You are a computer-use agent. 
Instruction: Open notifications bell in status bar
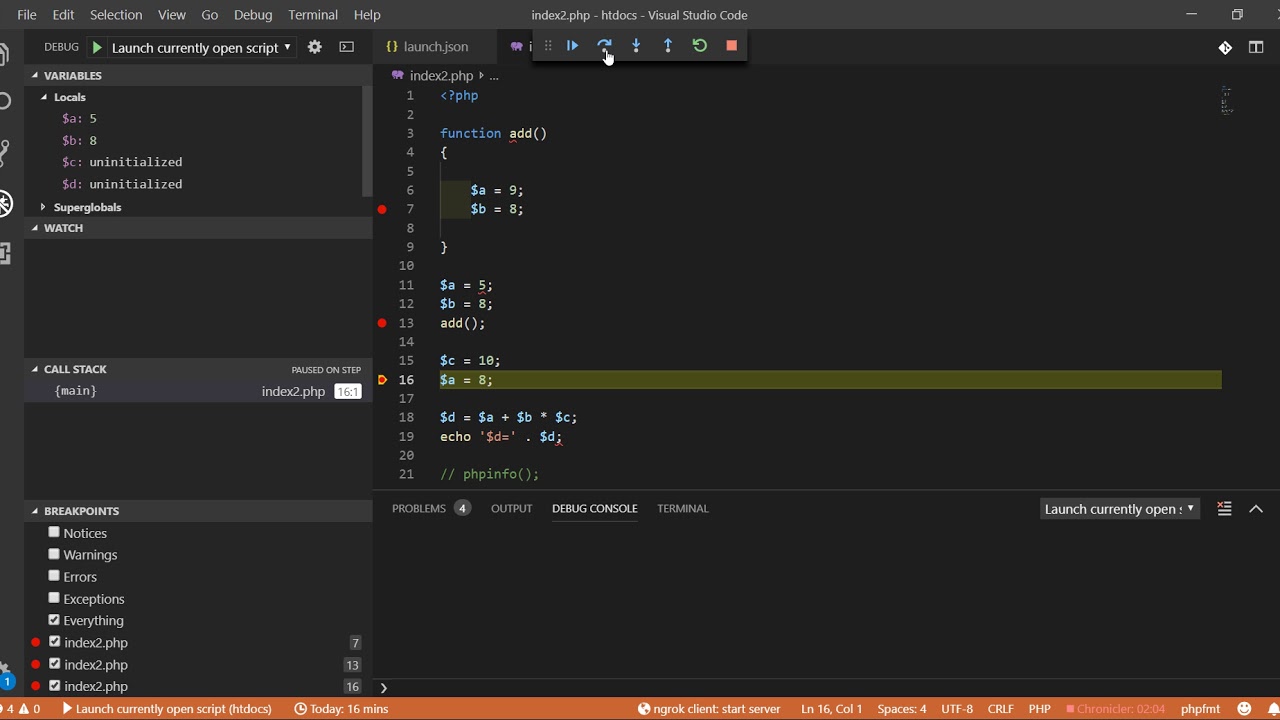(1273, 709)
